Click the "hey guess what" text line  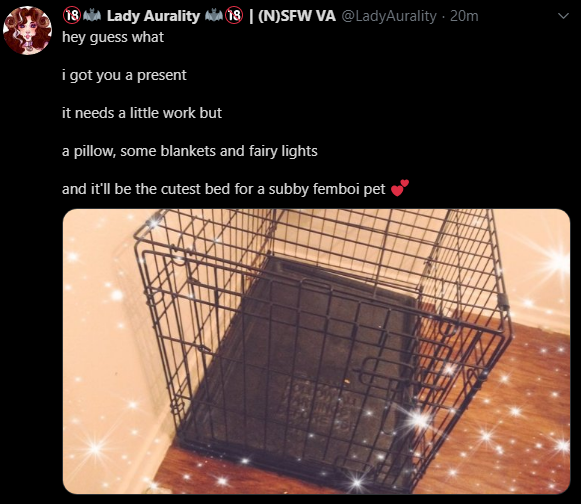coord(113,37)
